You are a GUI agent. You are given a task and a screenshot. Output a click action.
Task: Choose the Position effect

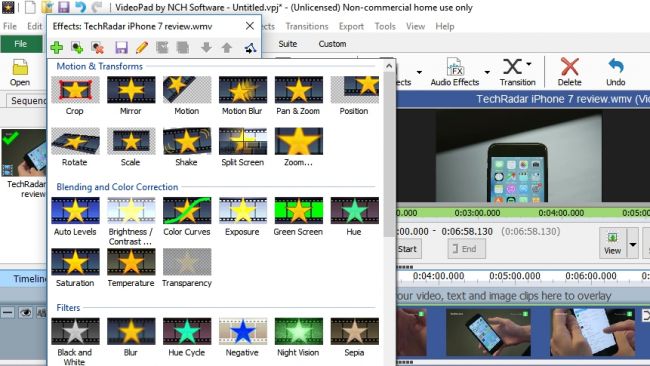click(354, 96)
